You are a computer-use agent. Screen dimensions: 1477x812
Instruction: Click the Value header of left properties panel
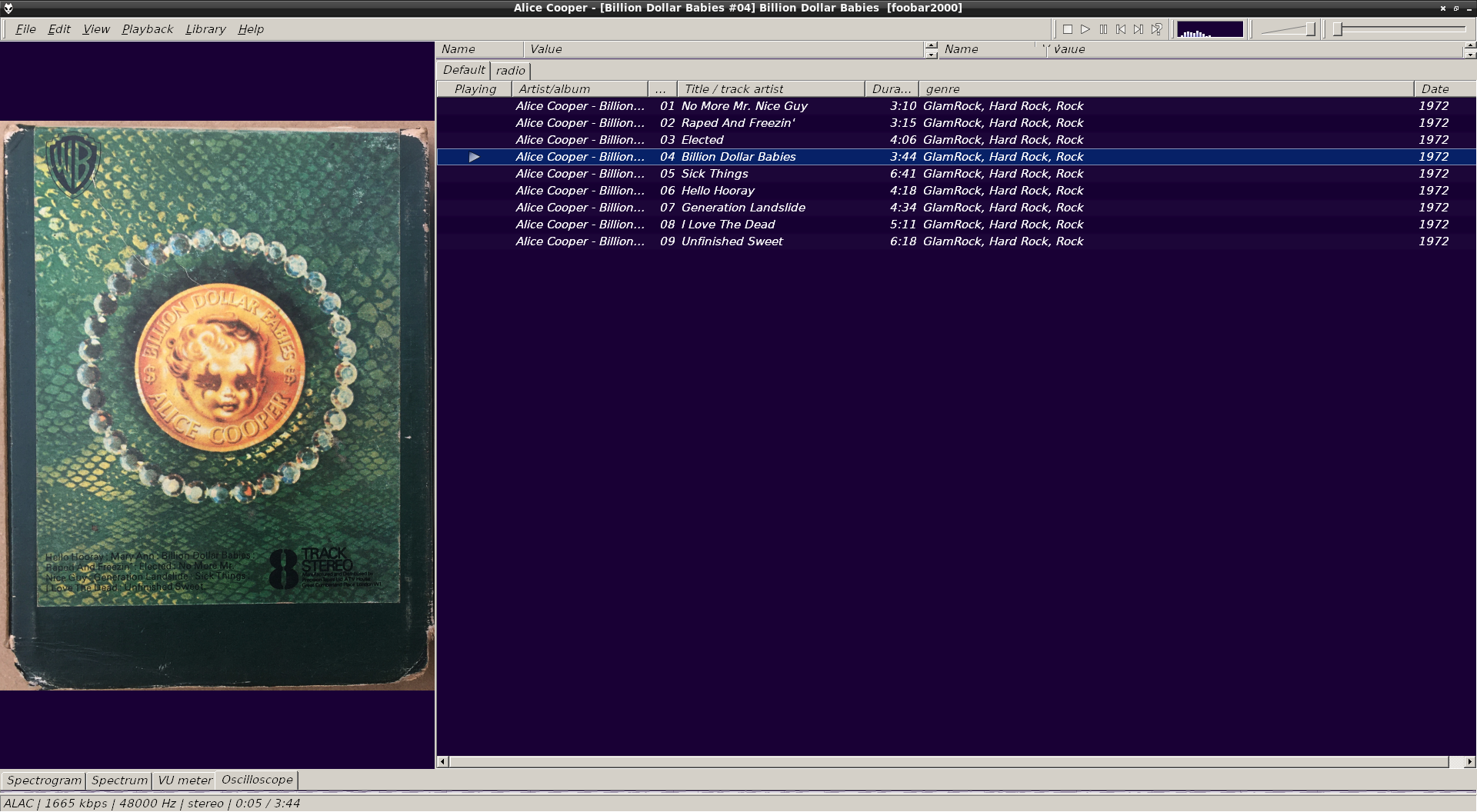[x=724, y=49]
